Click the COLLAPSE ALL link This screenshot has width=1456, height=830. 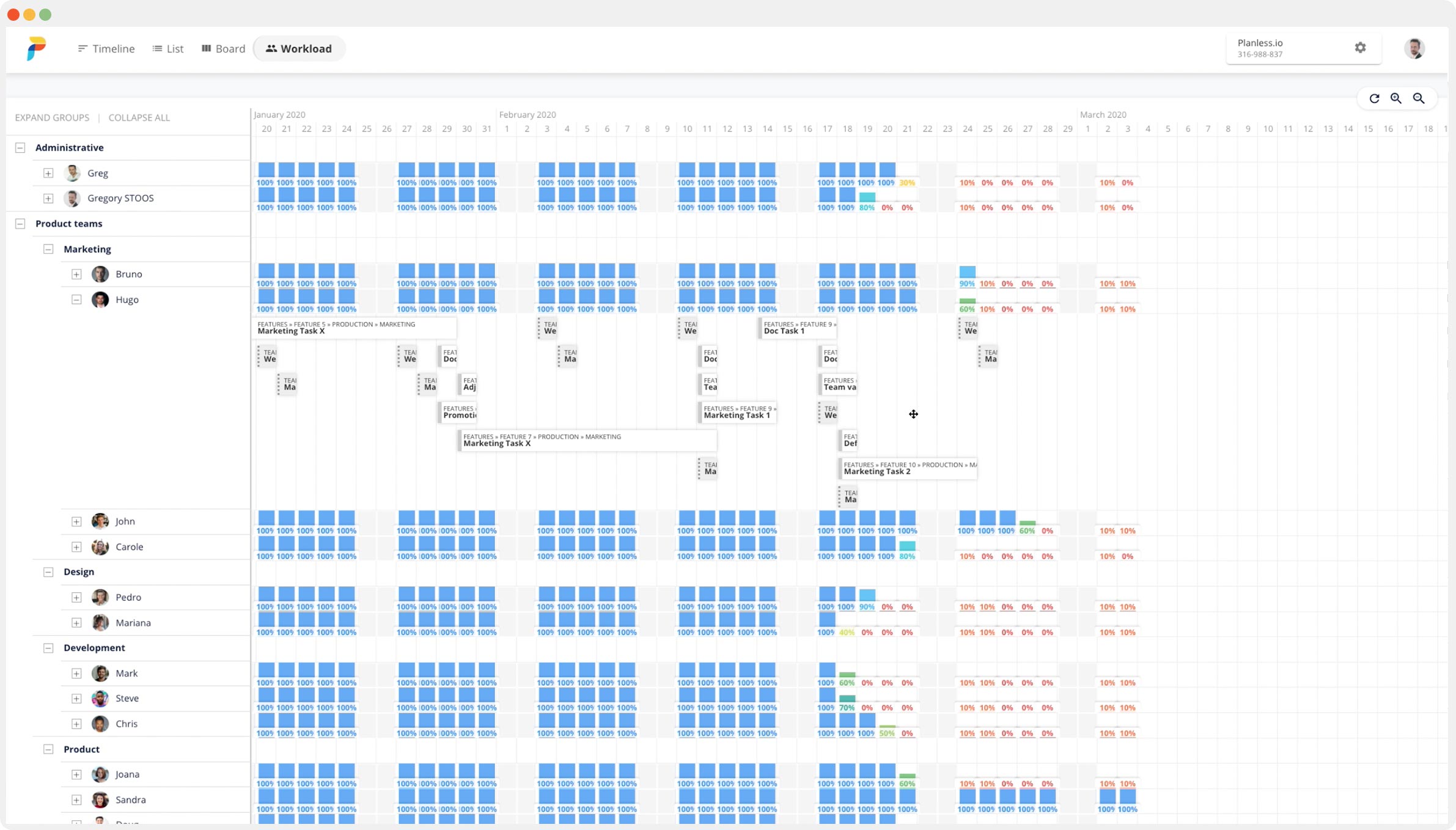pyautogui.click(x=139, y=117)
